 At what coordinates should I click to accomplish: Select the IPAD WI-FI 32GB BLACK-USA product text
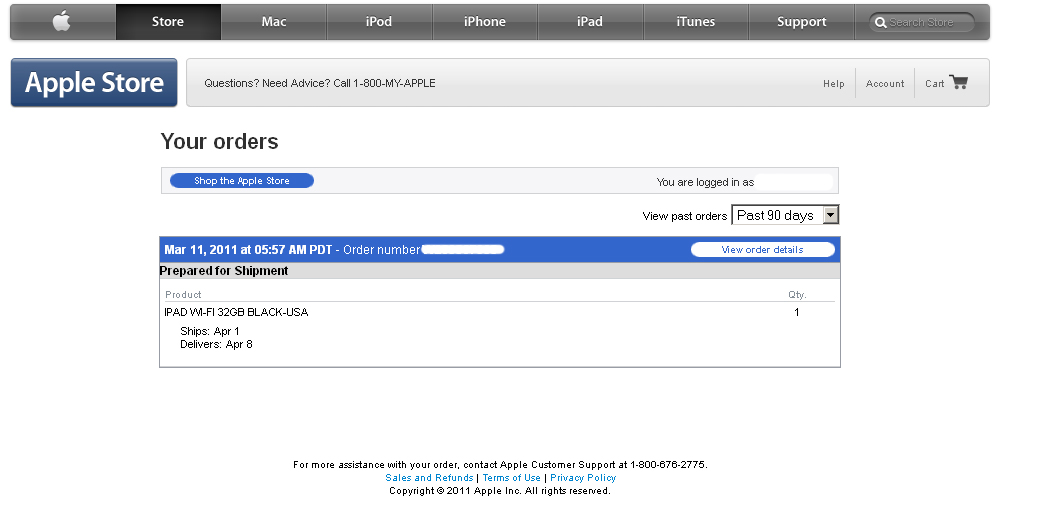coord(237,312)
